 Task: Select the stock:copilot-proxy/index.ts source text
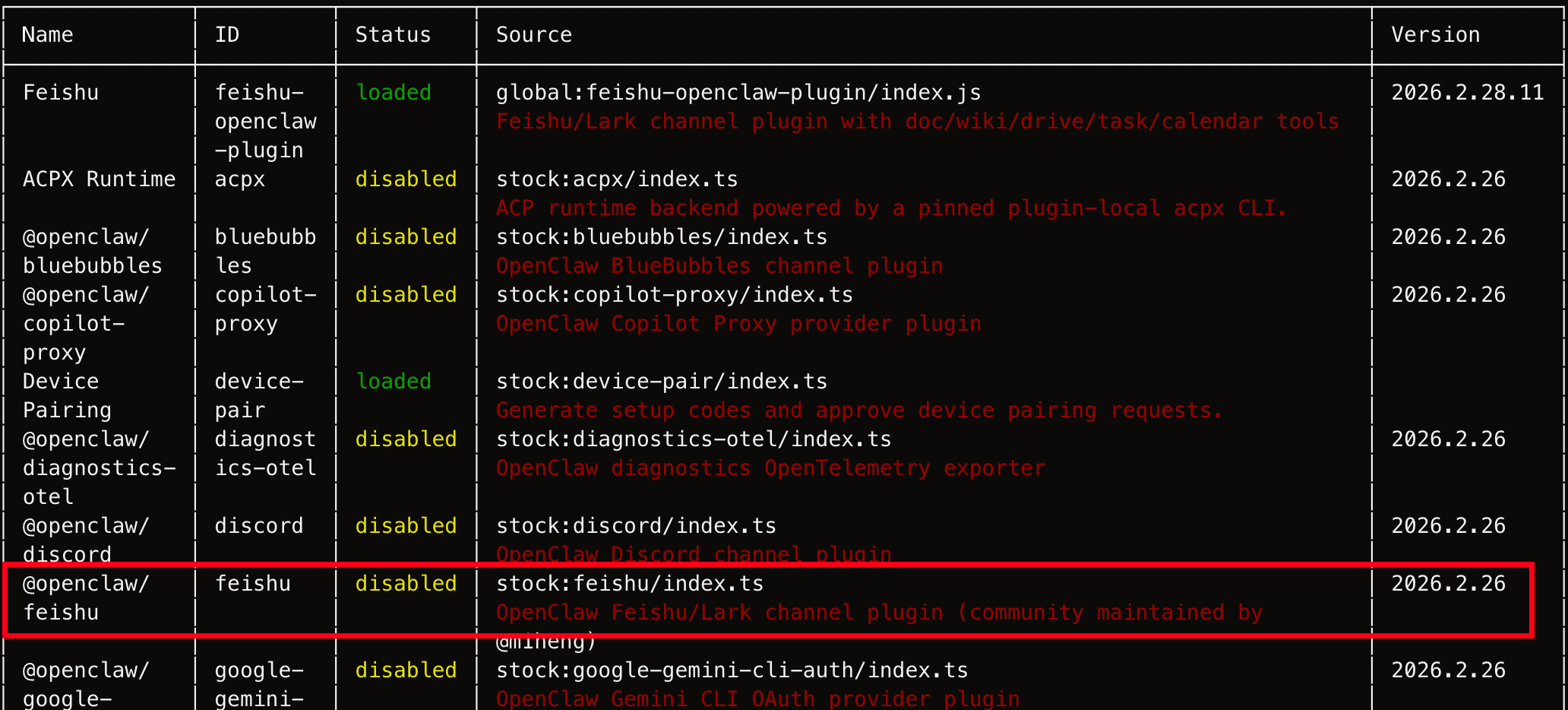[x=674, y=295]
